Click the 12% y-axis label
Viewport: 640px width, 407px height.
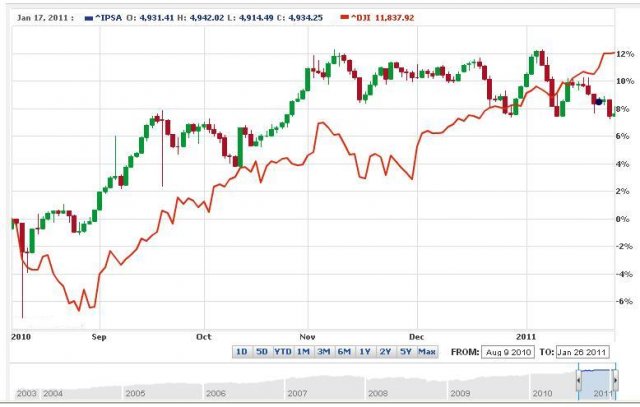(x=625, y=54)
